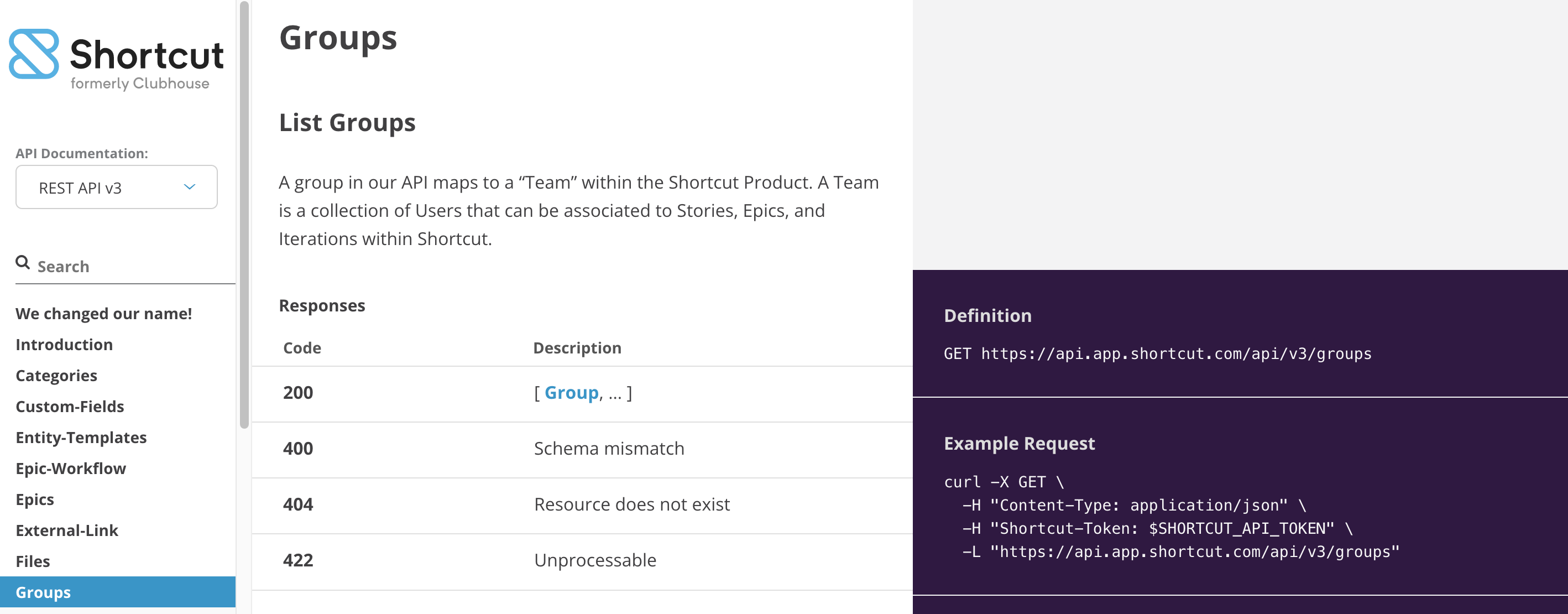Go to Introduction in sidebar
The image size is (1568, 614).
point(64,345)
